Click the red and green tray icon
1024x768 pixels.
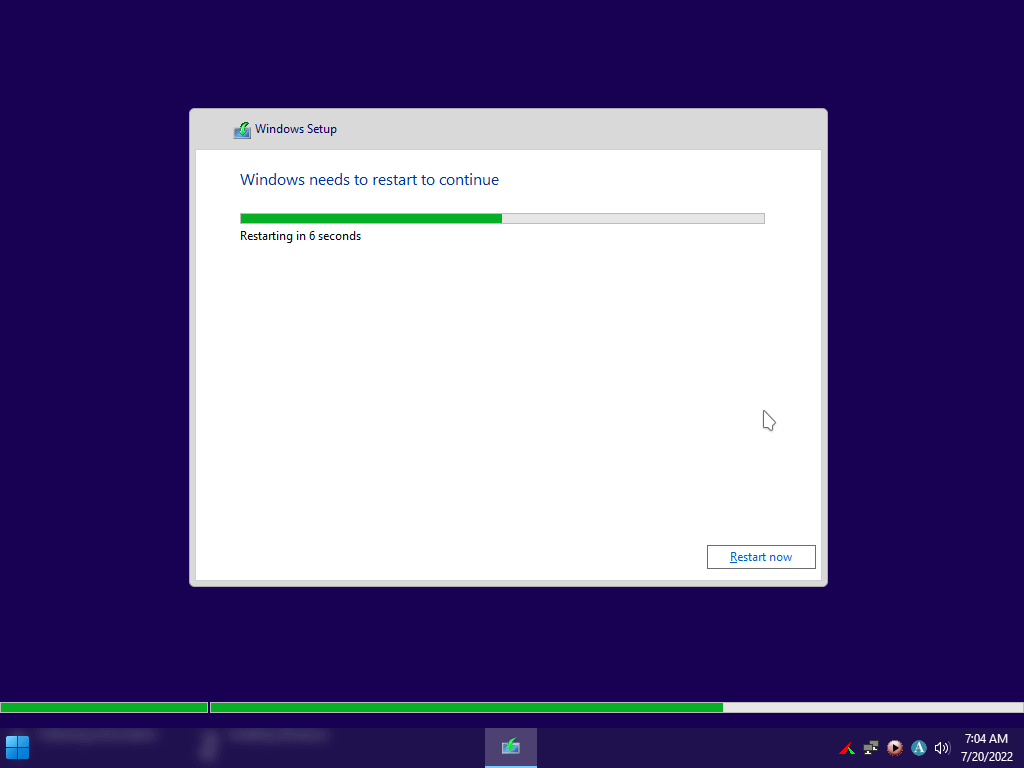[847, 748]
